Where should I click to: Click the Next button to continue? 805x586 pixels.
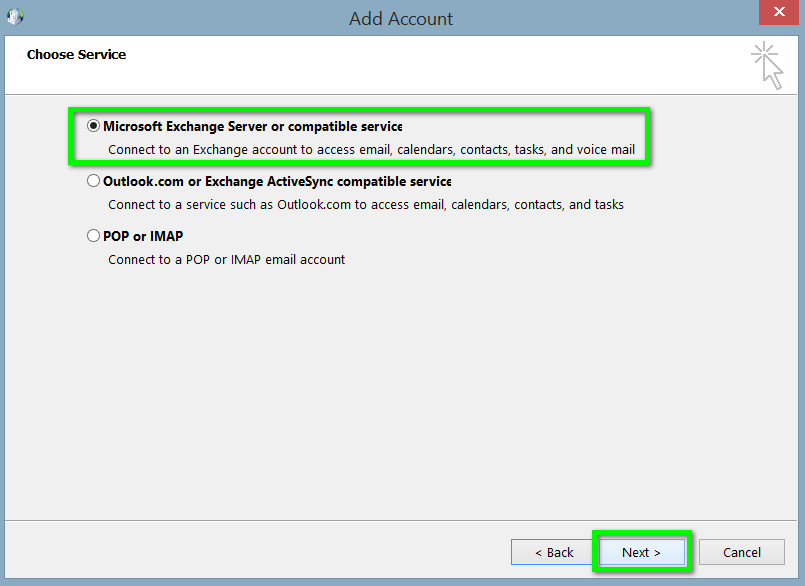[x=641, y=552]
